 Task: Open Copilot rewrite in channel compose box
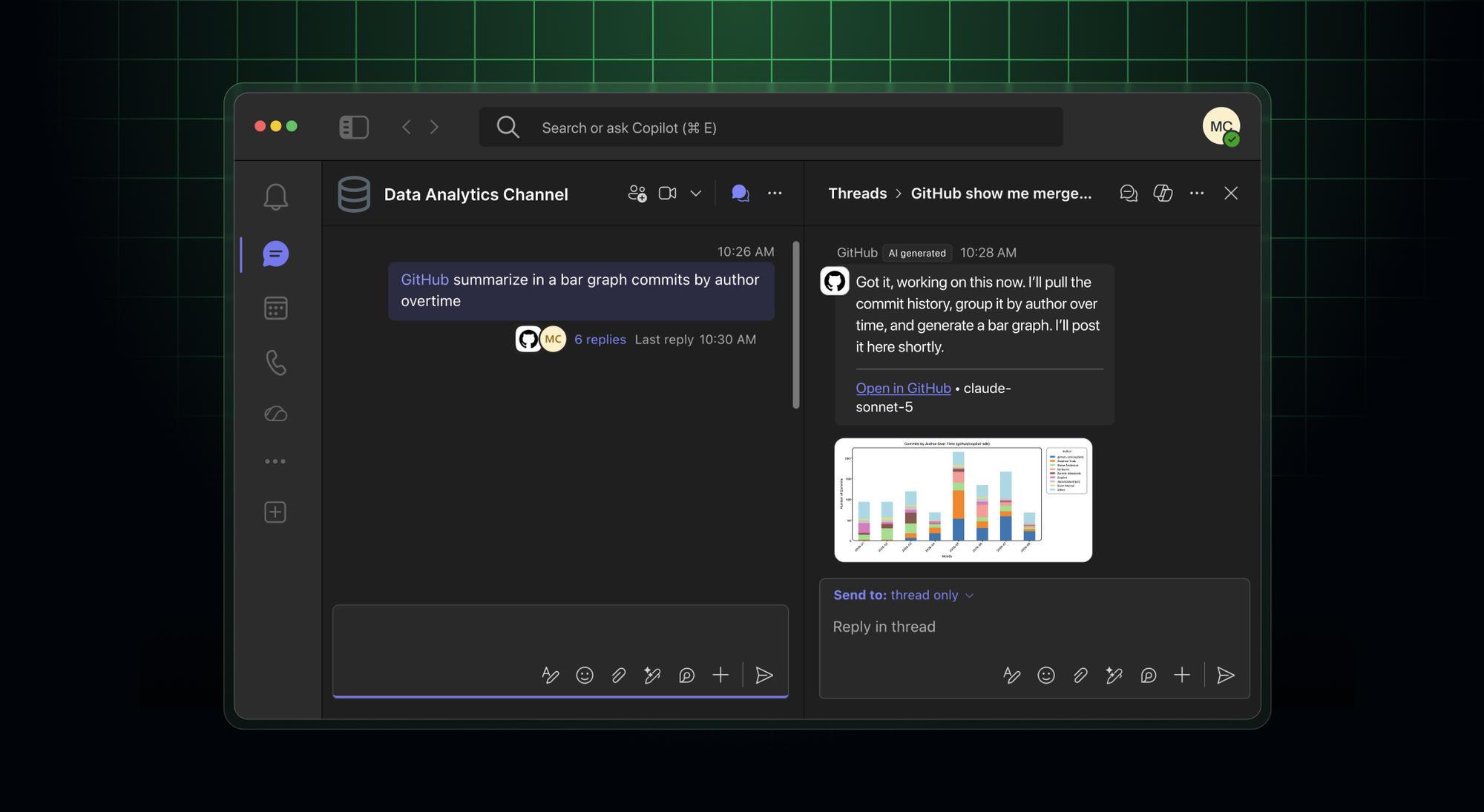point(652,675)
